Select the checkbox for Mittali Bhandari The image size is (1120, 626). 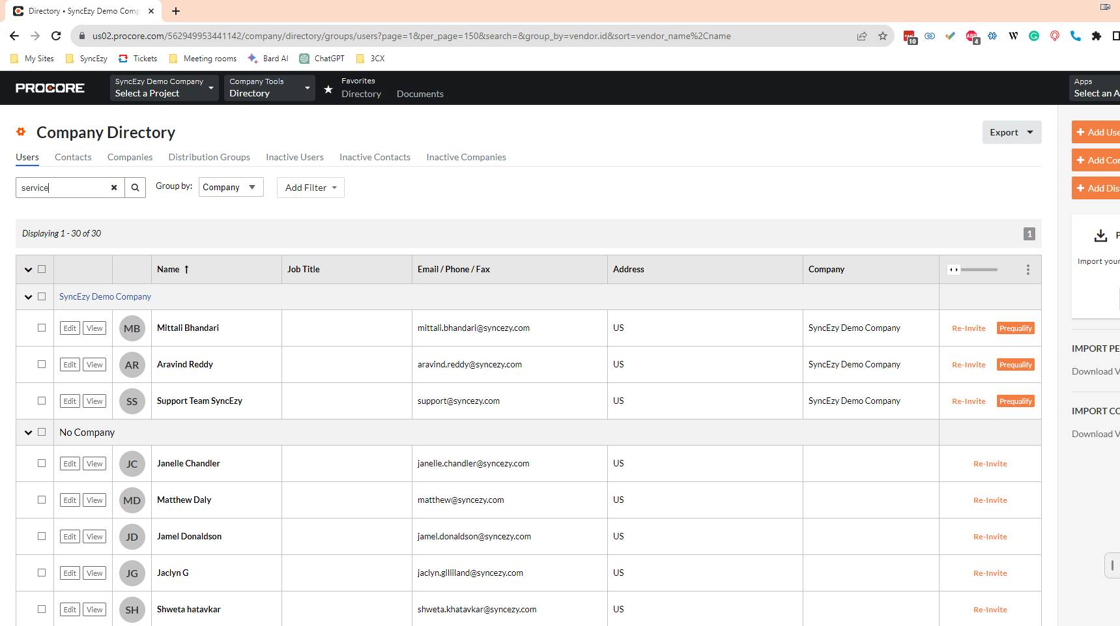[41, 328]
